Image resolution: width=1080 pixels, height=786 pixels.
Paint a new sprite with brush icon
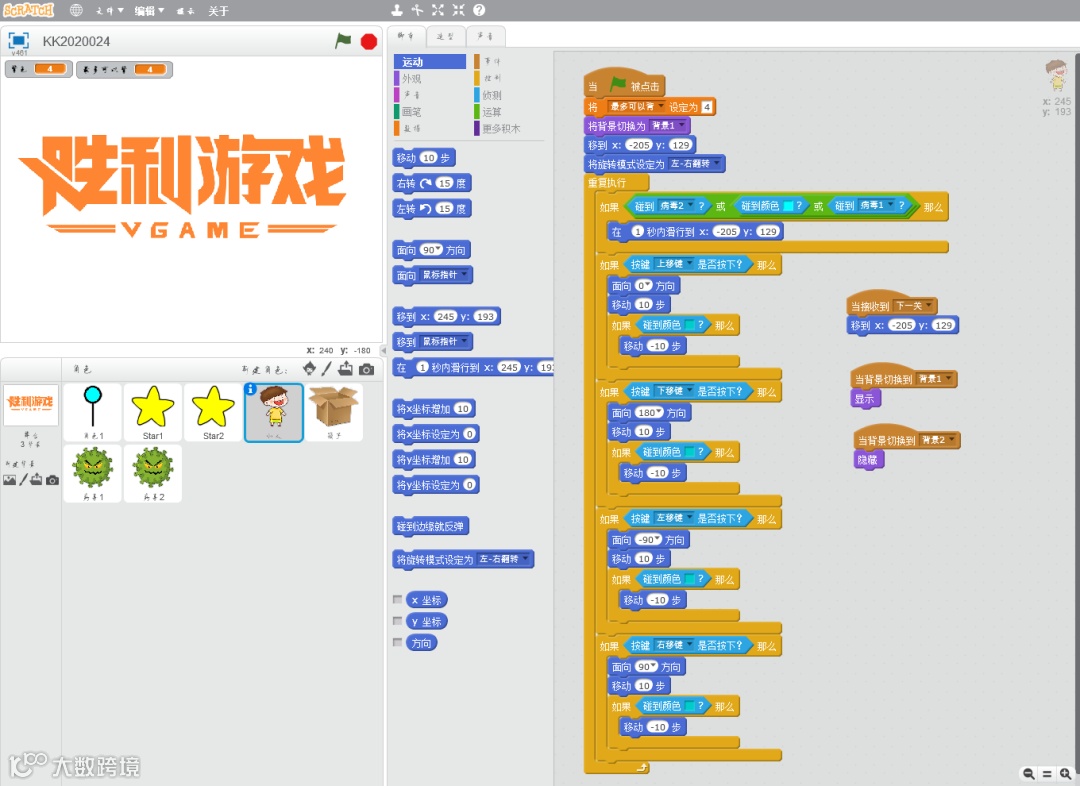[326, 369]
